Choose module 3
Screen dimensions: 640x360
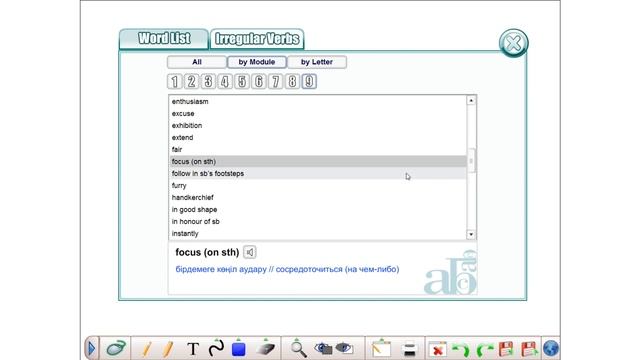(208, 82)
